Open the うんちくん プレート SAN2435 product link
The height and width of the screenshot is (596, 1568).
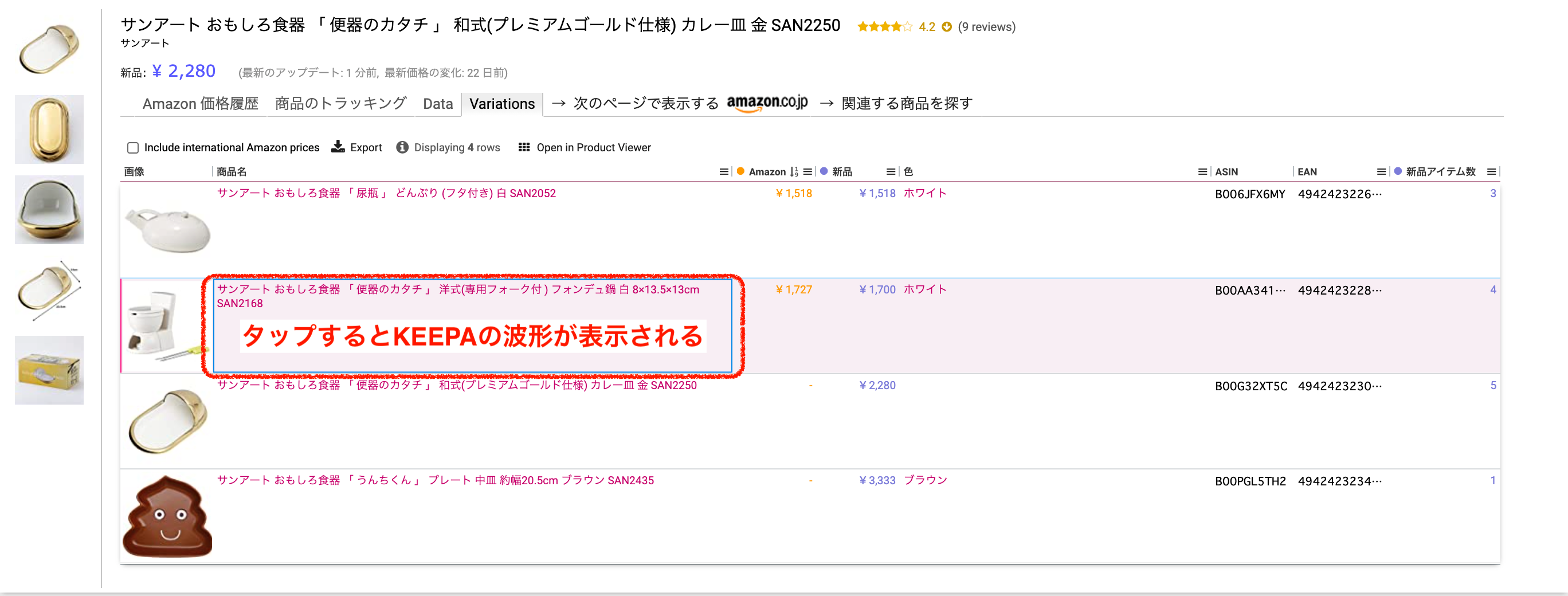click(x=435, y=480)
